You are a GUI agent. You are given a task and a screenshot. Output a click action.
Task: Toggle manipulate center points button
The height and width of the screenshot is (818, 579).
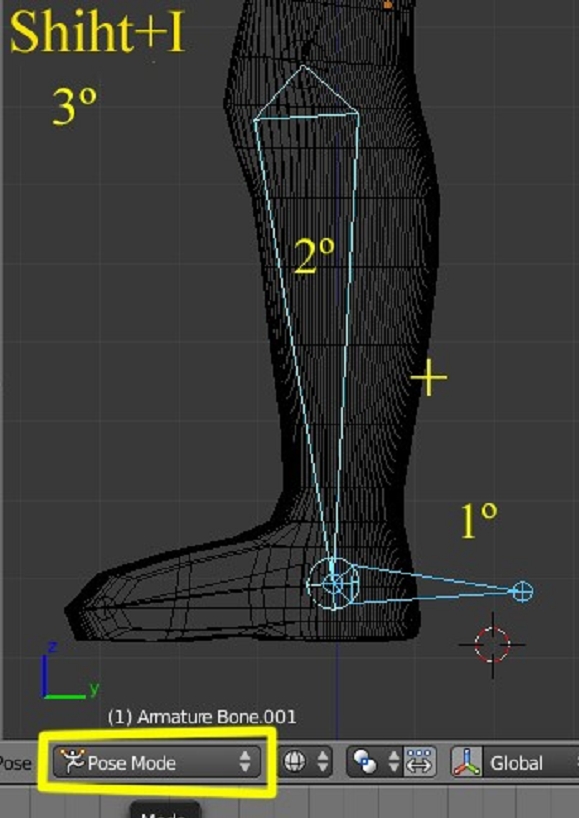click(419, 762)
